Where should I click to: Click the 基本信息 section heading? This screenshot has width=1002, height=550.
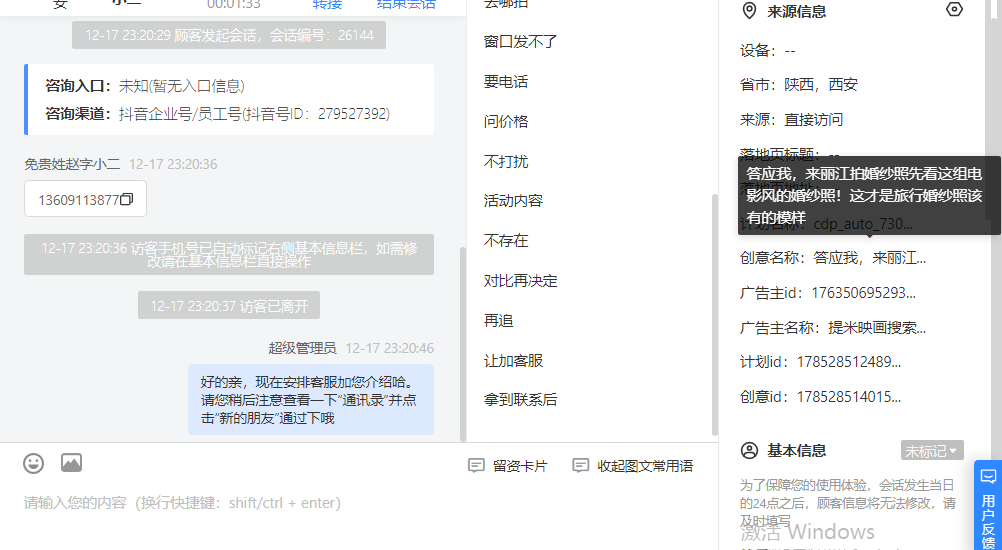click(796, 450)
